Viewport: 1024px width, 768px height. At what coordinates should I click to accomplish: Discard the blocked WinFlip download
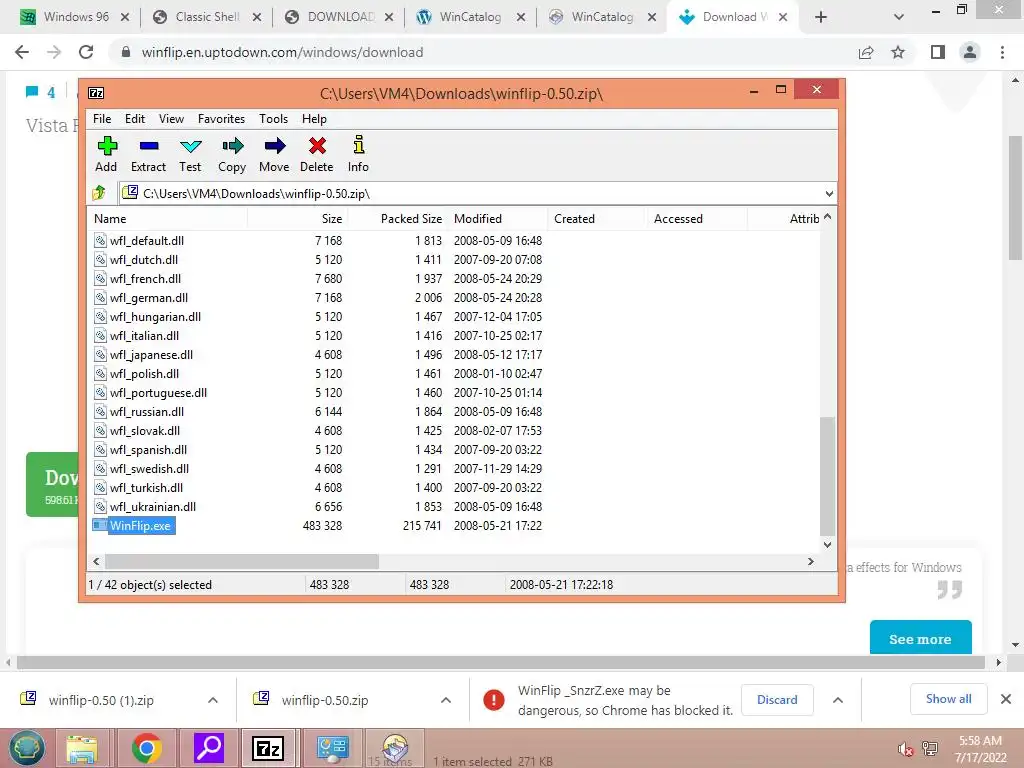point(777,700)
